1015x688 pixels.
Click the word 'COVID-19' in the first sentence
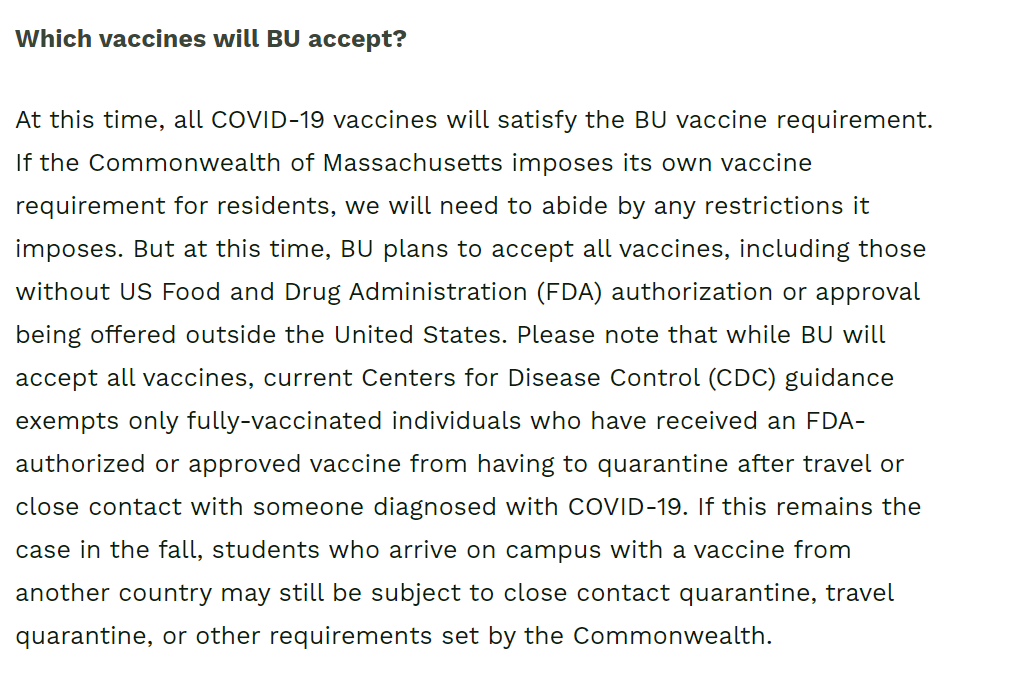click(x=267, y=120)
